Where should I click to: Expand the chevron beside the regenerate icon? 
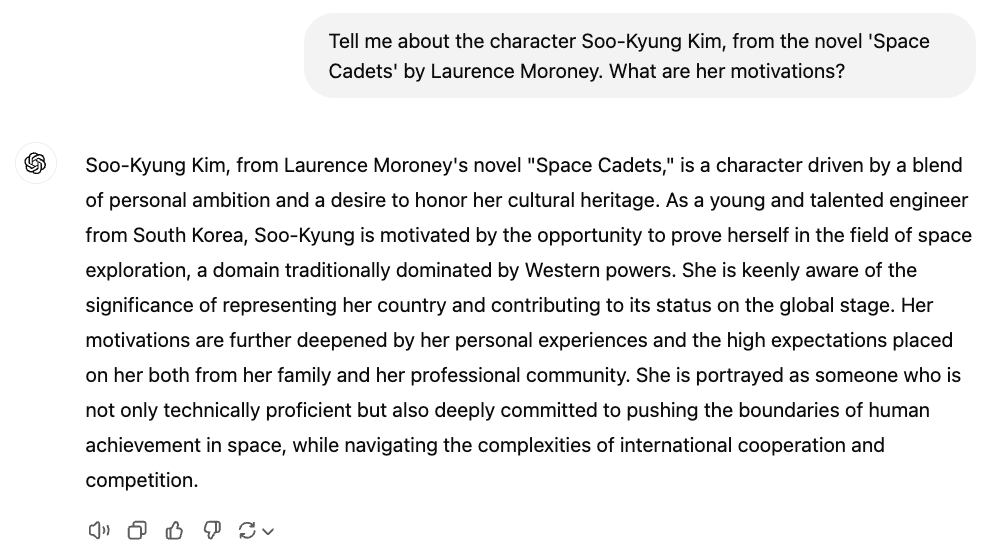(x=268, y=531)
